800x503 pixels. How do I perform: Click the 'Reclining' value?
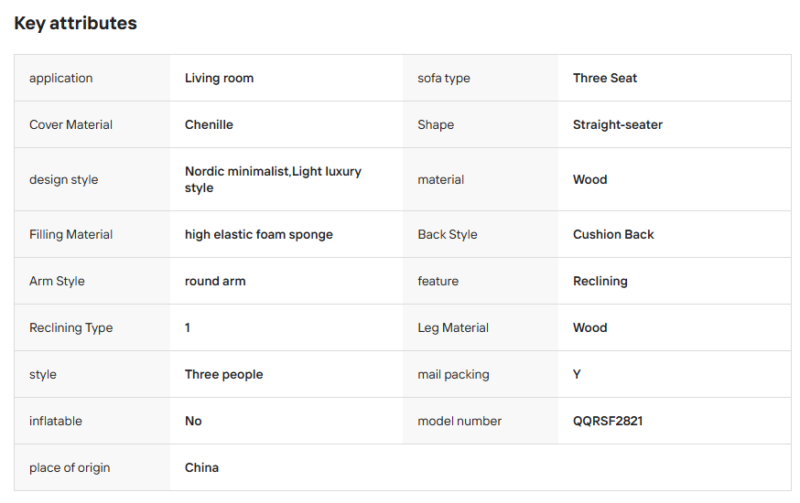click(x=600, y=281)
